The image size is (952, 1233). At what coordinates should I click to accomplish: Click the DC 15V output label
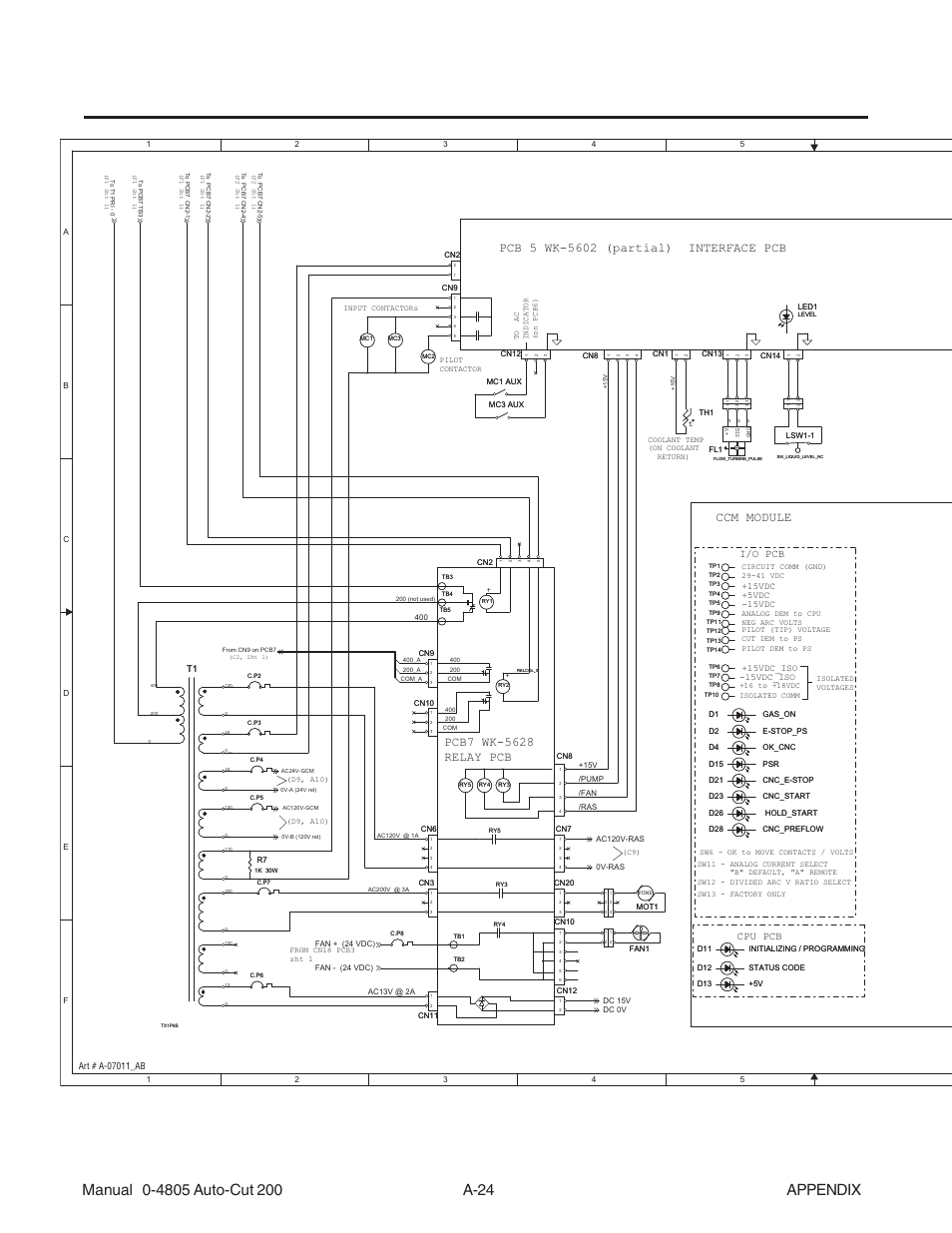tap(617, 1000)
